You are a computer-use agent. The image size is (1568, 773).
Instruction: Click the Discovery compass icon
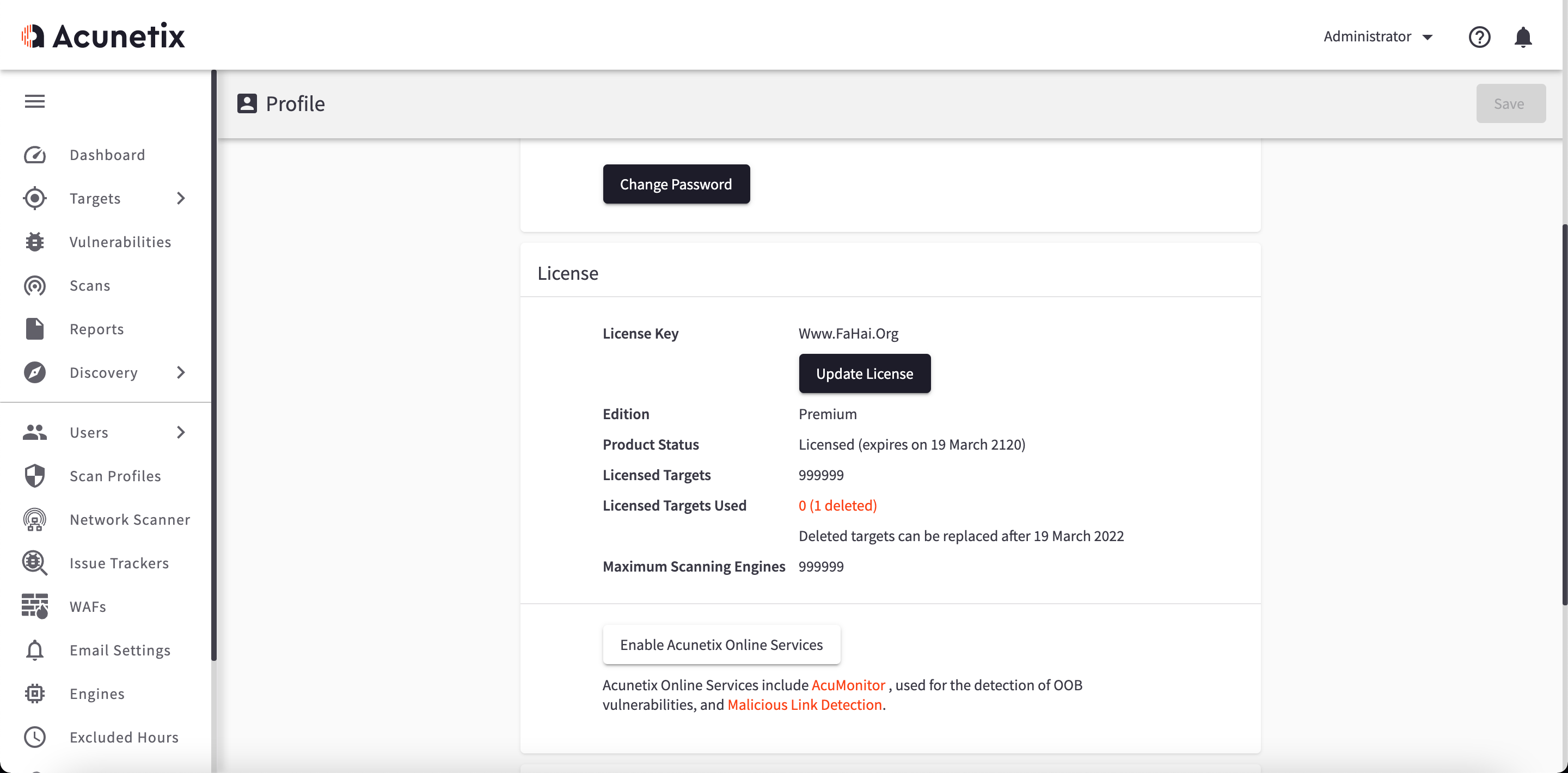35,372
